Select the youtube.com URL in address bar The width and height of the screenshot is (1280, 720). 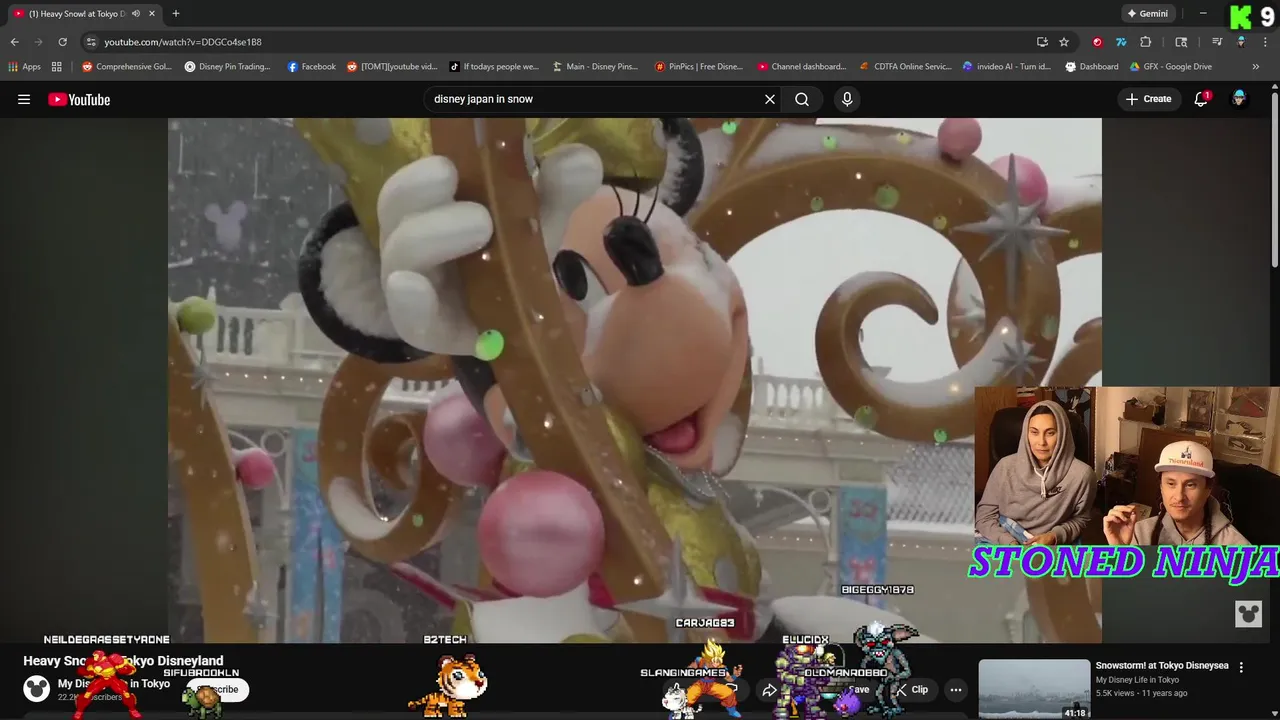183,42
